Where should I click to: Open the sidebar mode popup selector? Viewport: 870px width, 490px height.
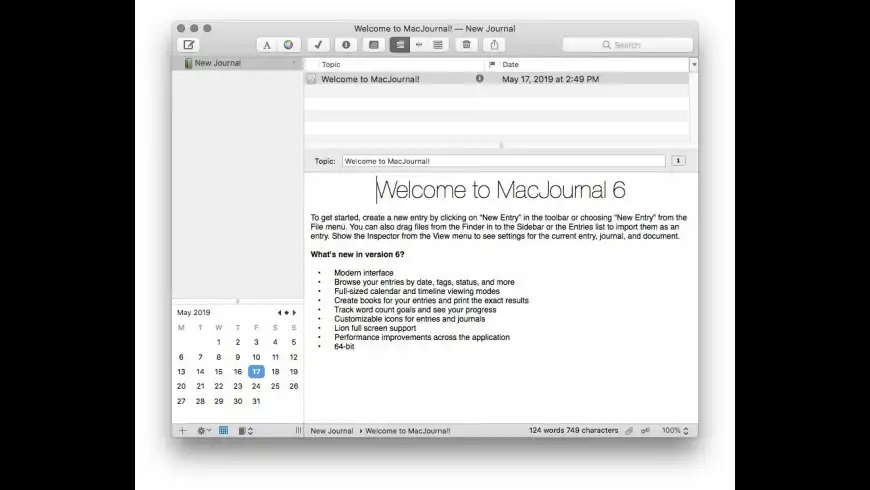coord(245,431)
